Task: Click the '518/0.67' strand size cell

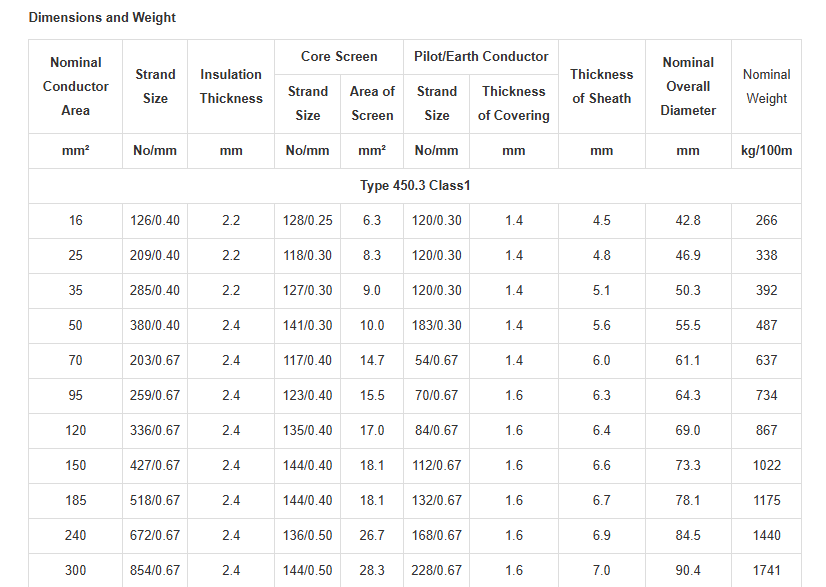Action: [x=155, y=501]
